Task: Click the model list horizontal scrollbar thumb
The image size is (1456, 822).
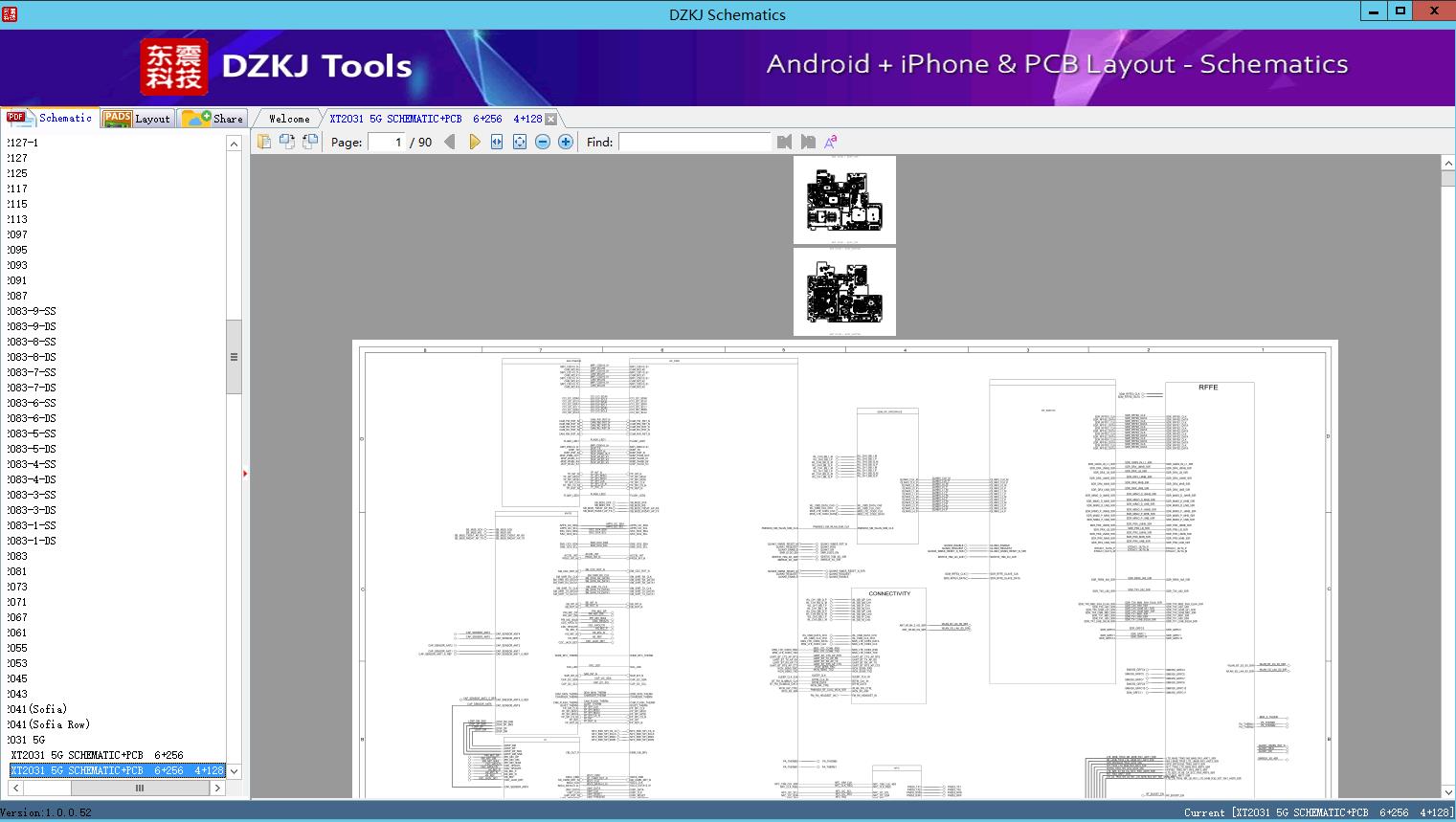Action: 139,788
